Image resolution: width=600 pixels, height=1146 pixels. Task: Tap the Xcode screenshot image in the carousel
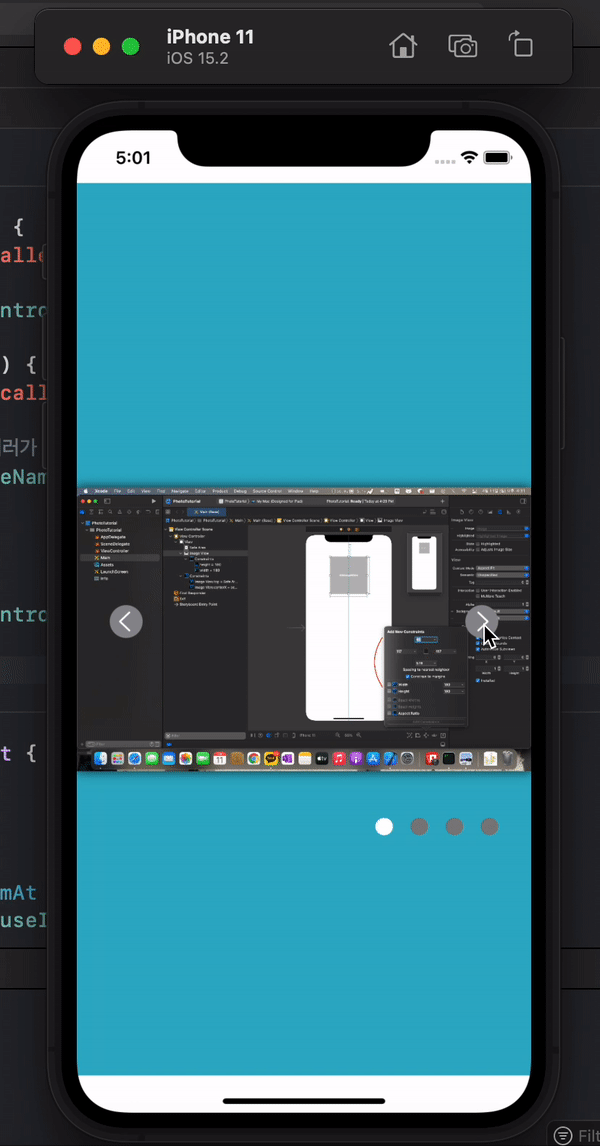pos(304,629)
